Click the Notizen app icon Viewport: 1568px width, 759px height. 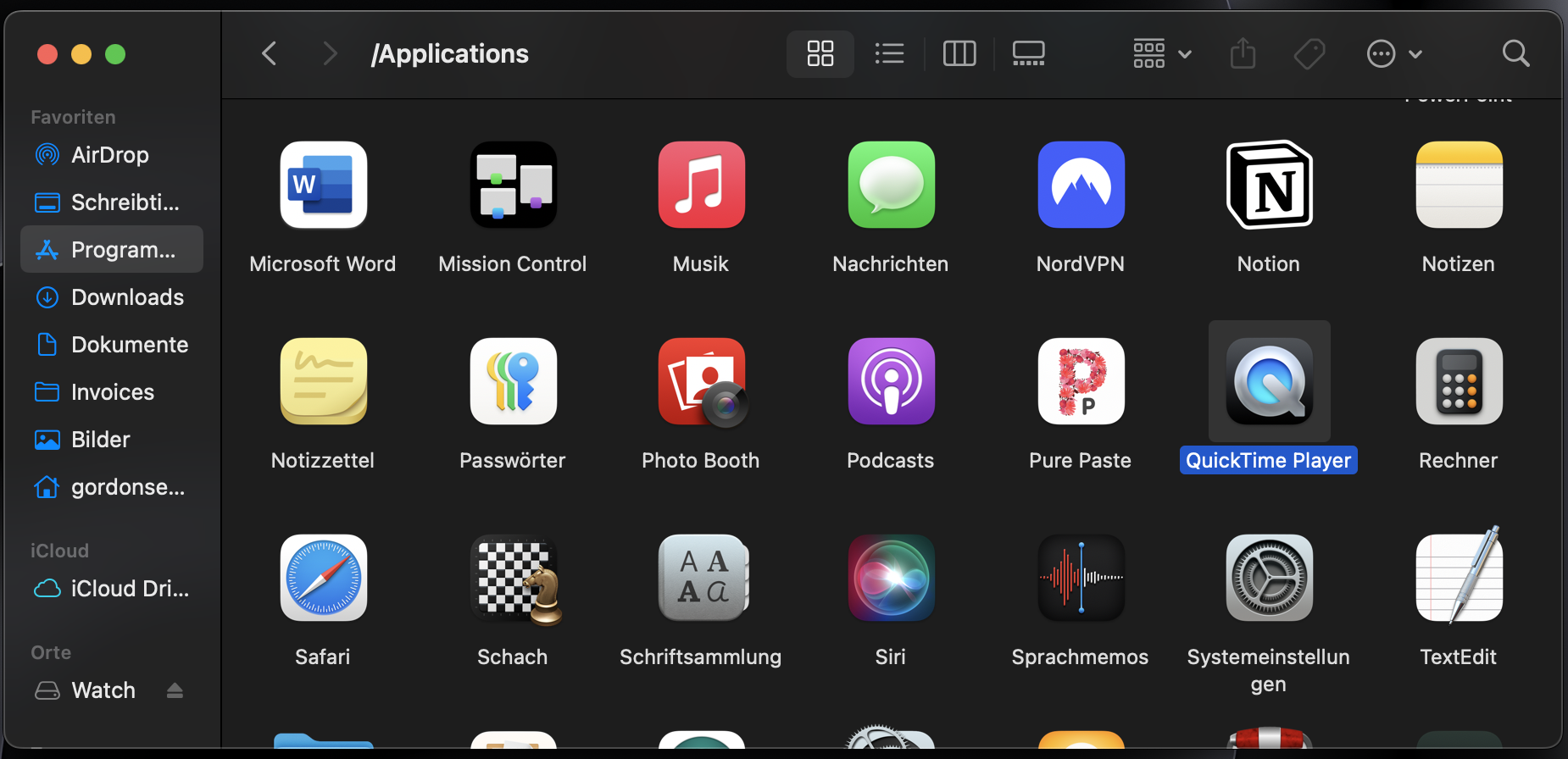coord(1459,185)
